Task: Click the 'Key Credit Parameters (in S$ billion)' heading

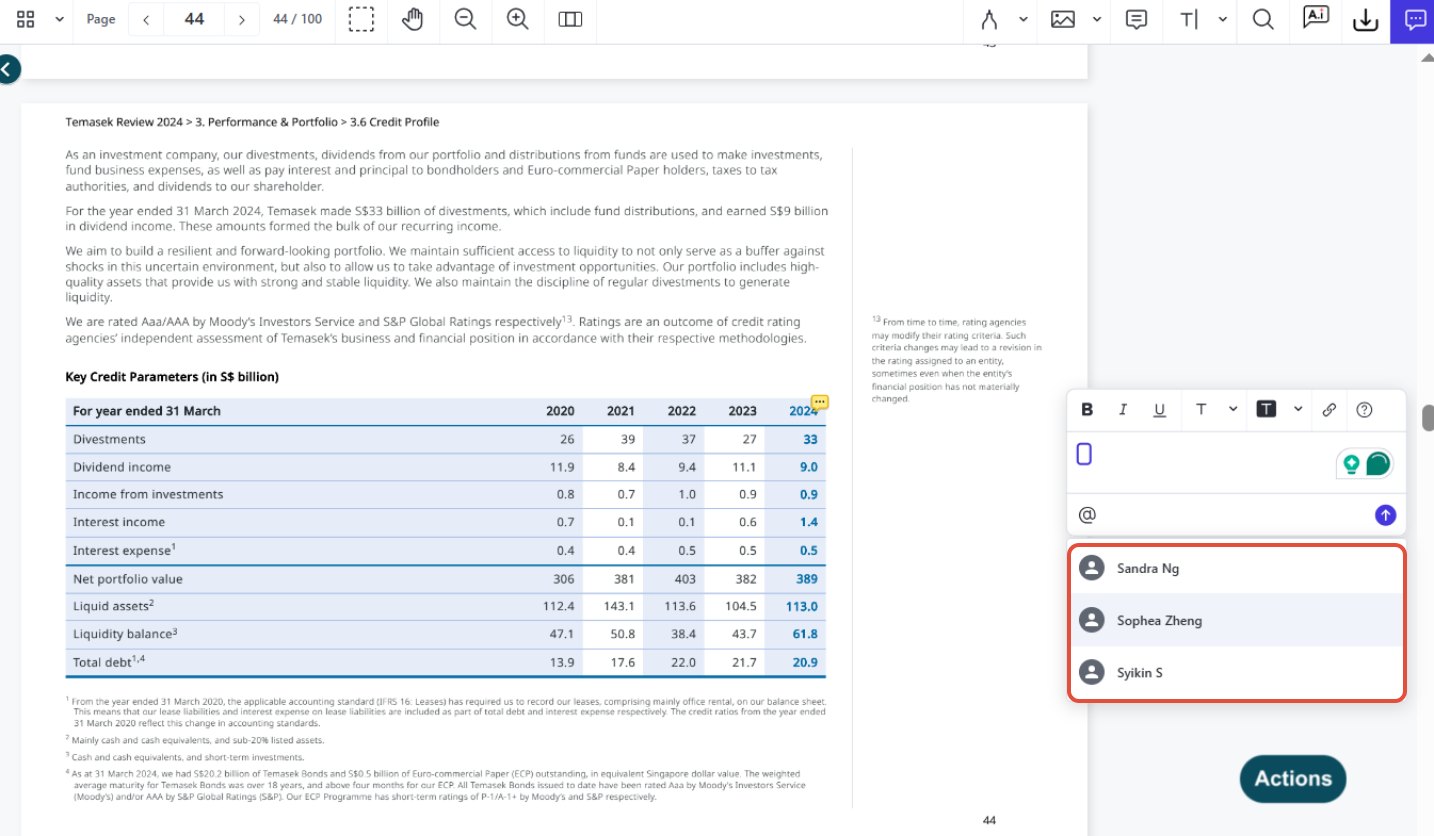Action: tap(172, 377)
